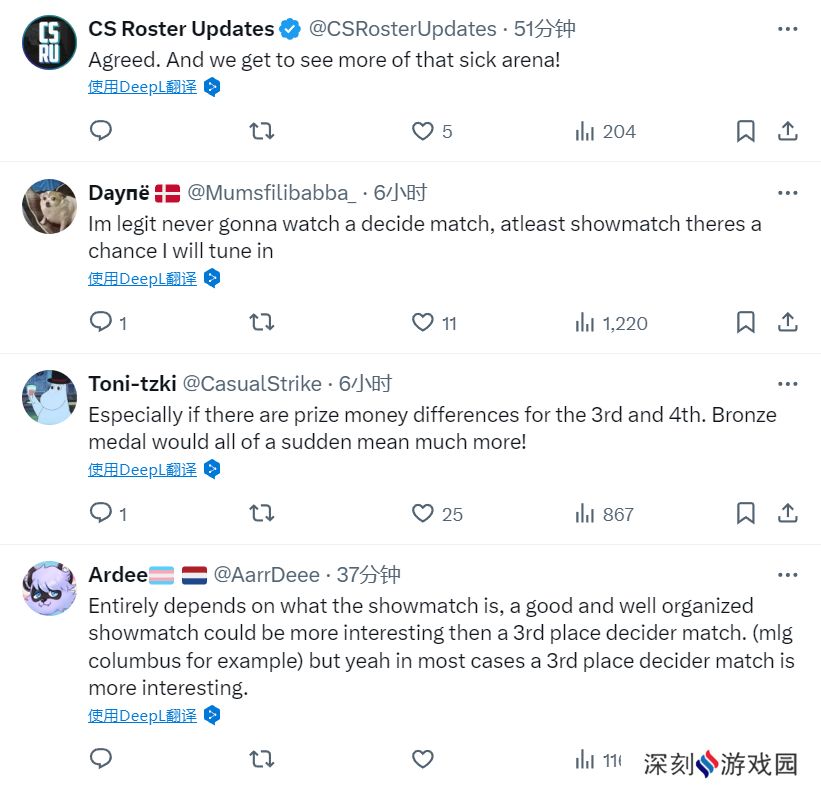Viewport: 821px width, 789px height.
Task: Like Toni-tzki's prize money tweet
Action: [423, 513]
